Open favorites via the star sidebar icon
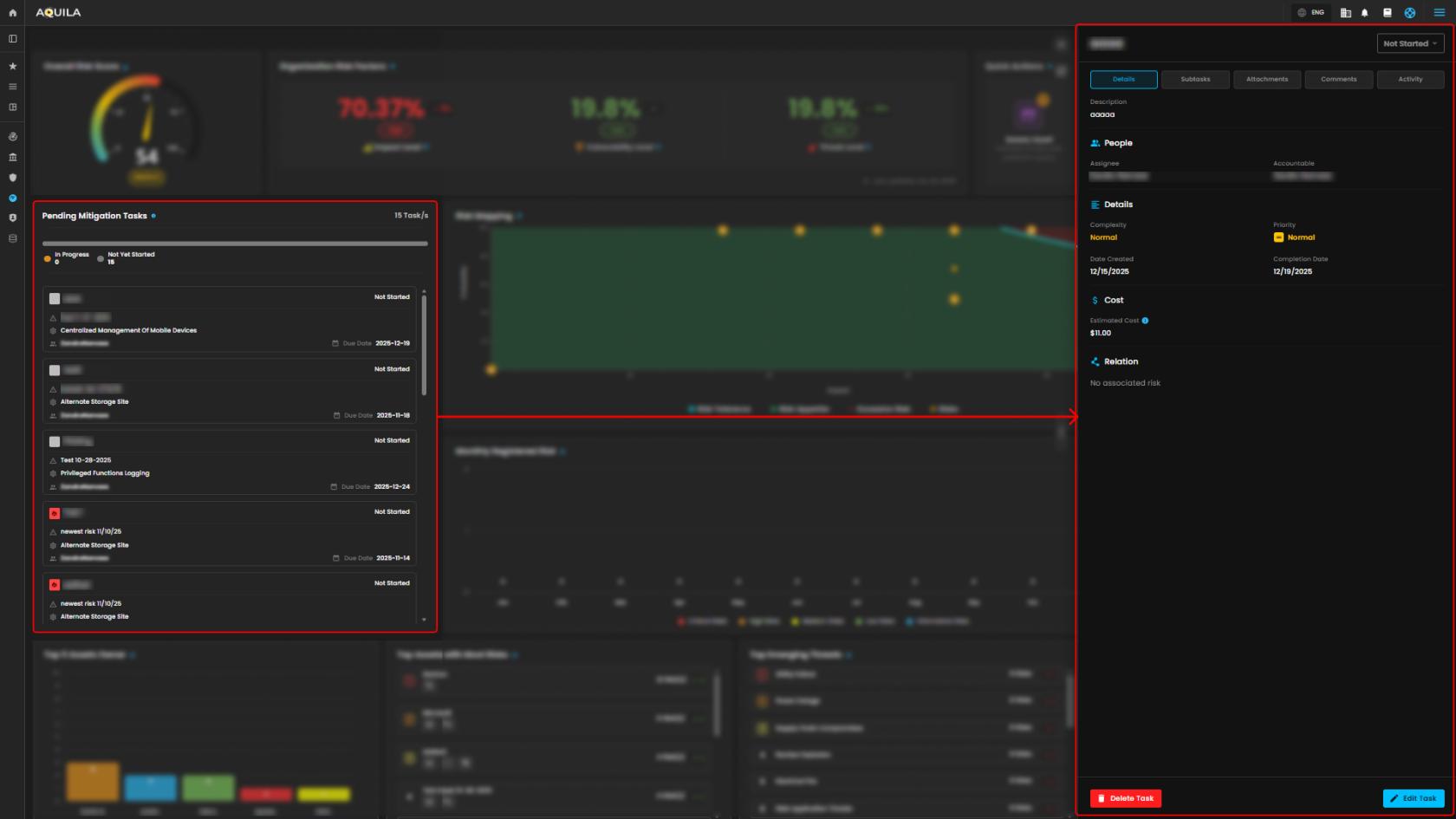The image size is (1456, 819). (12, 66)
